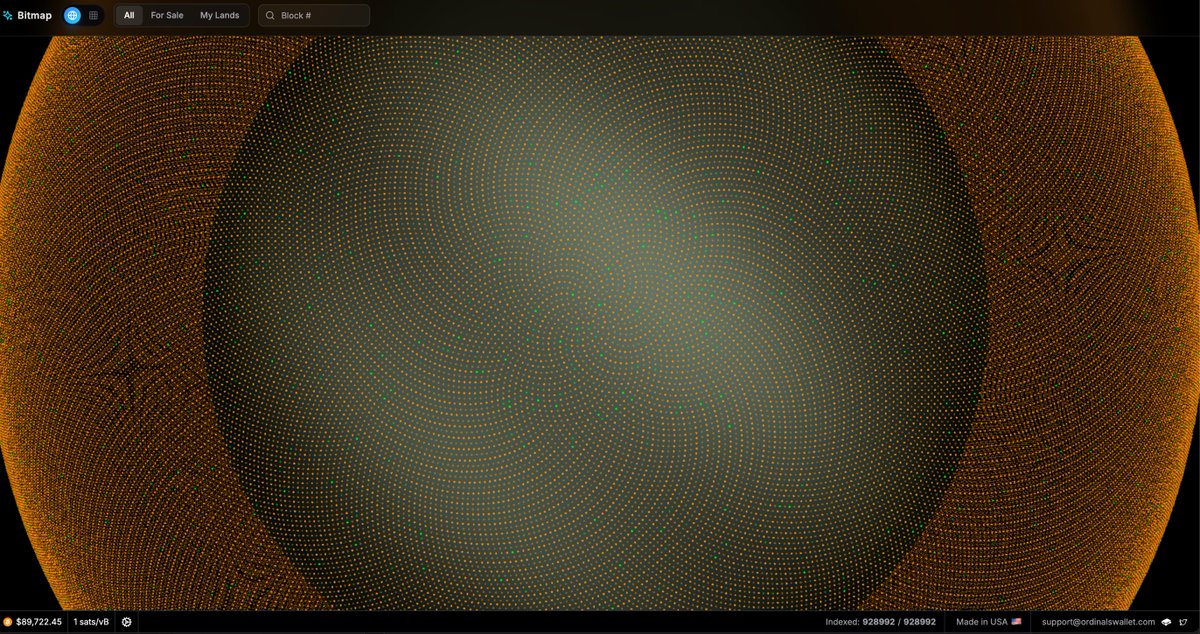Select the All filter tab
1200x634 pixels.
coord(129,15)
